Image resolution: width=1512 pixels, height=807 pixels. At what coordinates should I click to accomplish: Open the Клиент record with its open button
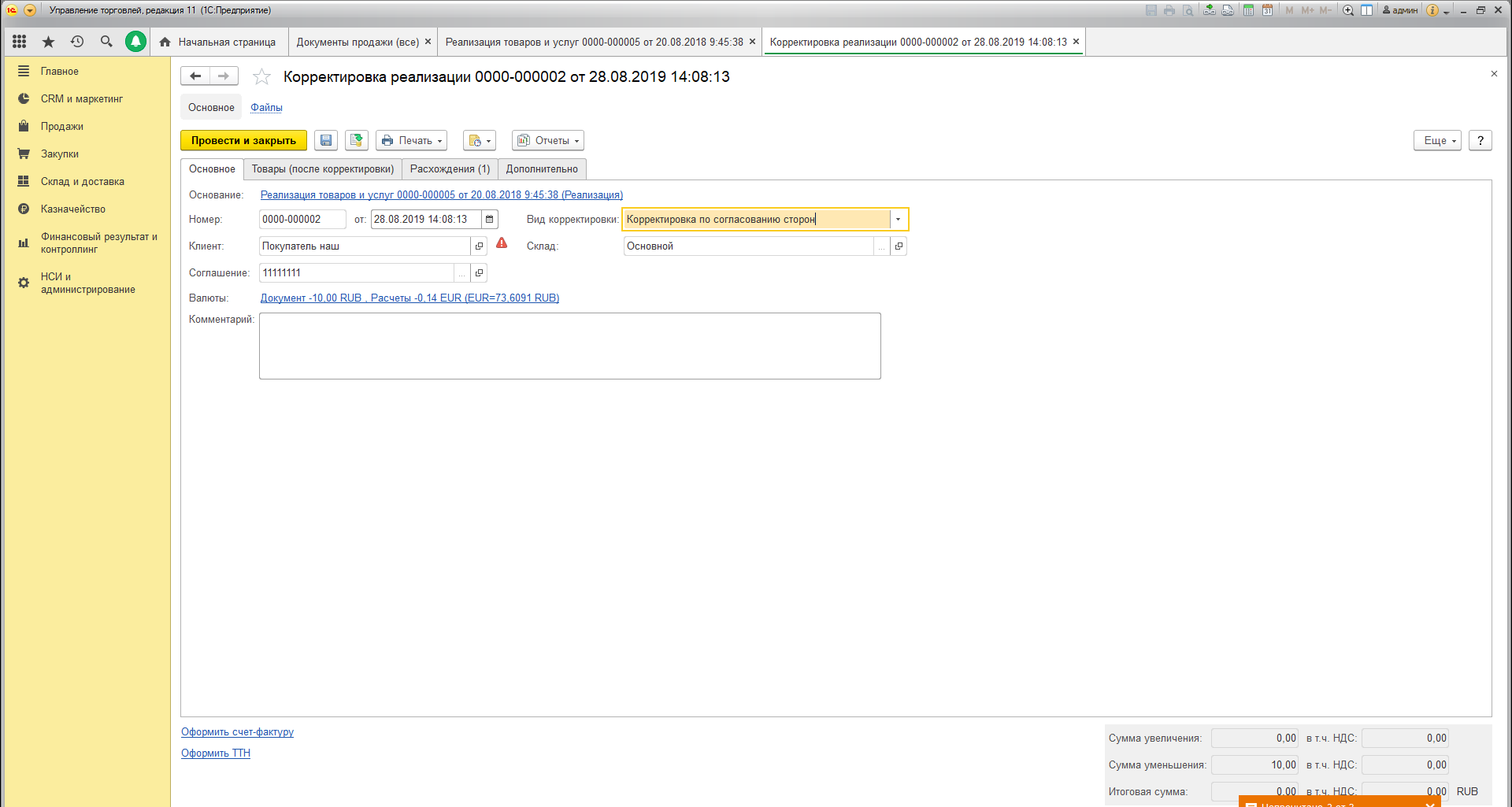(479, 246)
